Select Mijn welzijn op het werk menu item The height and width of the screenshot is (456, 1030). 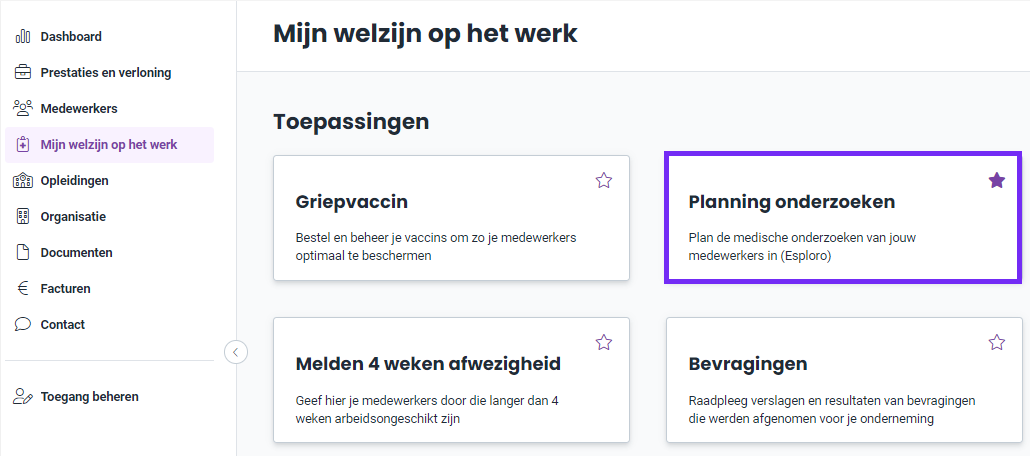pyautogui.click(x=110, y=145)
